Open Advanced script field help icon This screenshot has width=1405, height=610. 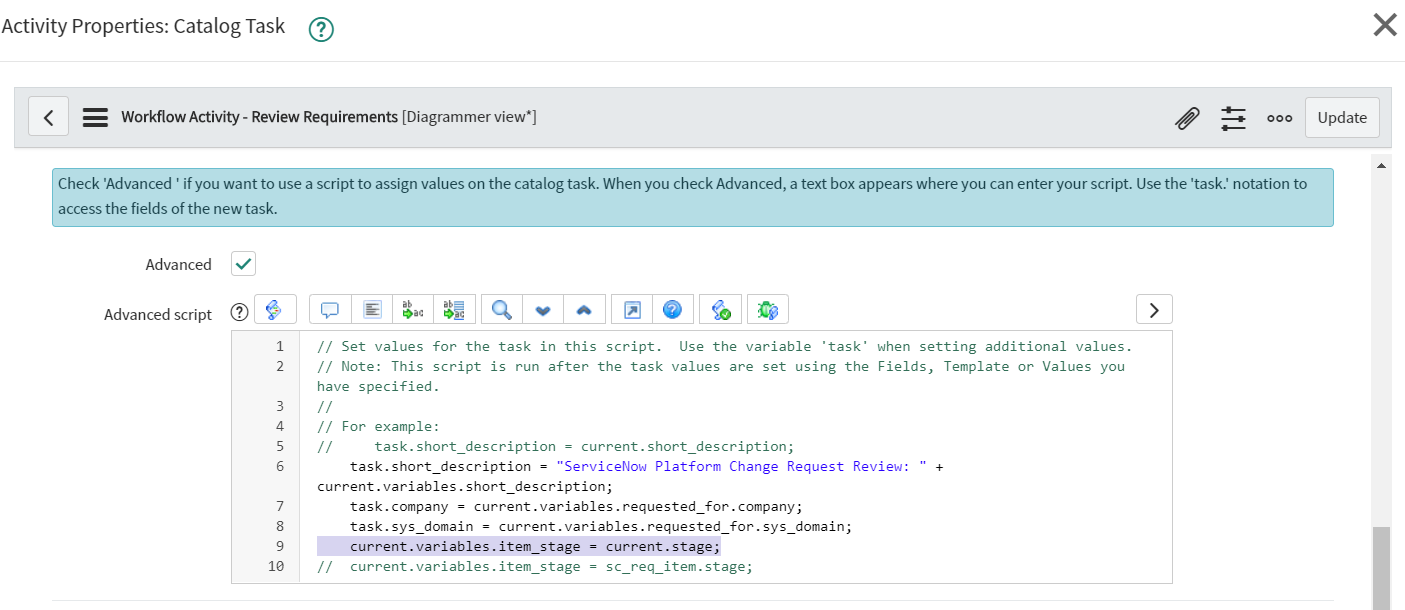pyautogui.click(x=239, y=312)
